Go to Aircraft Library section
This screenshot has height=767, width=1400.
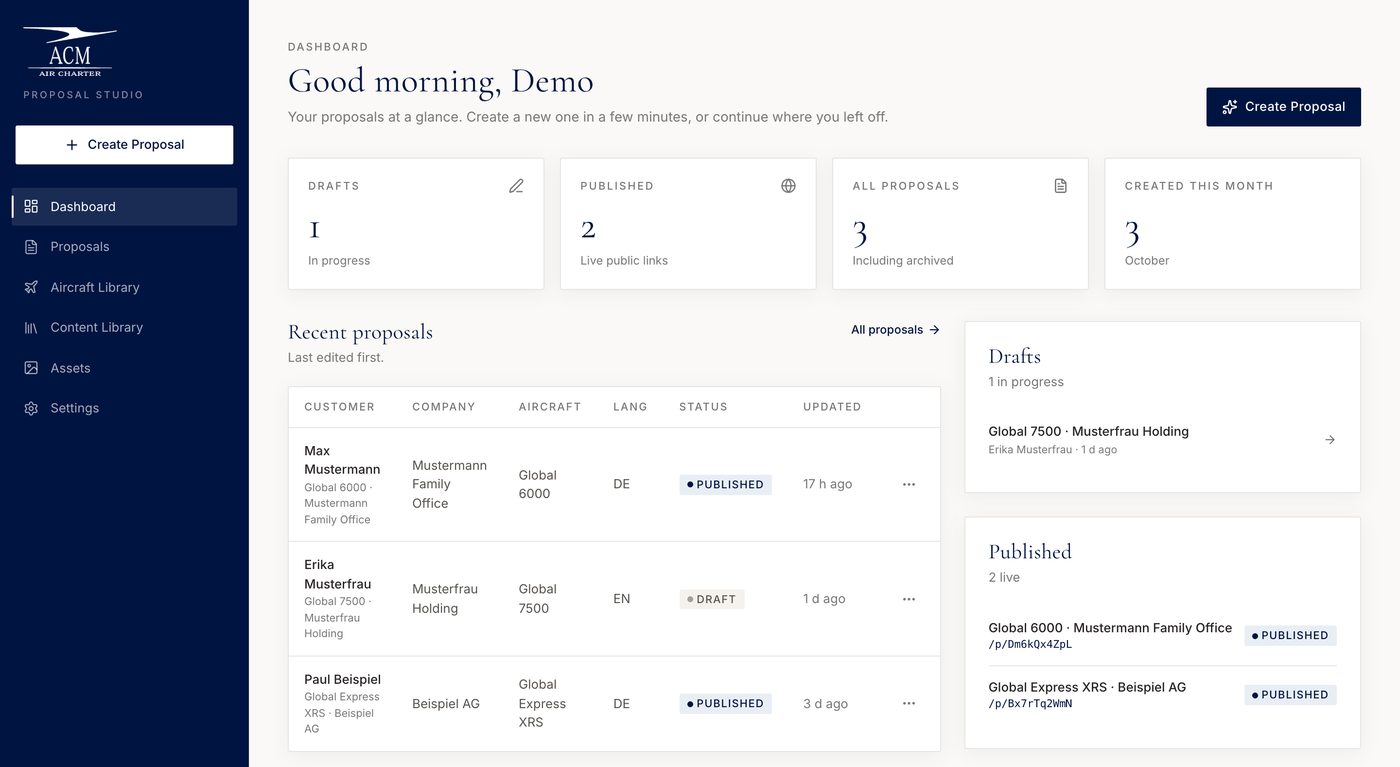pyautogui.click(x=124, y=287)
